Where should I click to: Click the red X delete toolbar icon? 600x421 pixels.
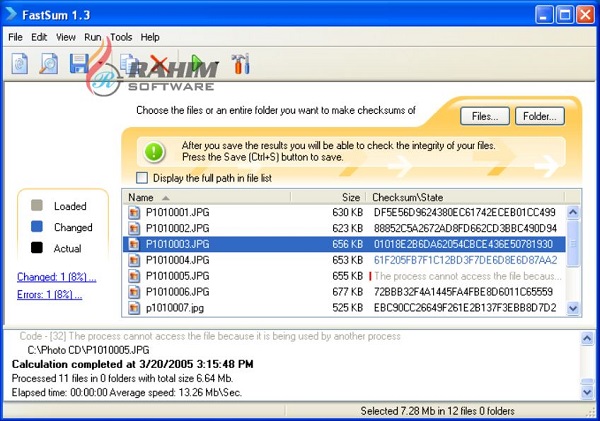tap(159, 64)
